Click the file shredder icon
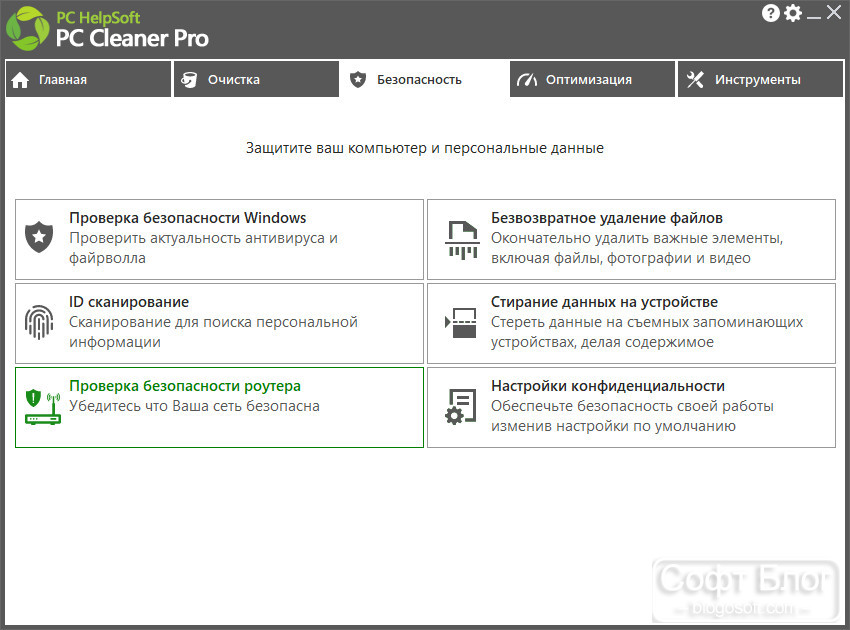850x630 pixels. tap(462, 239)
